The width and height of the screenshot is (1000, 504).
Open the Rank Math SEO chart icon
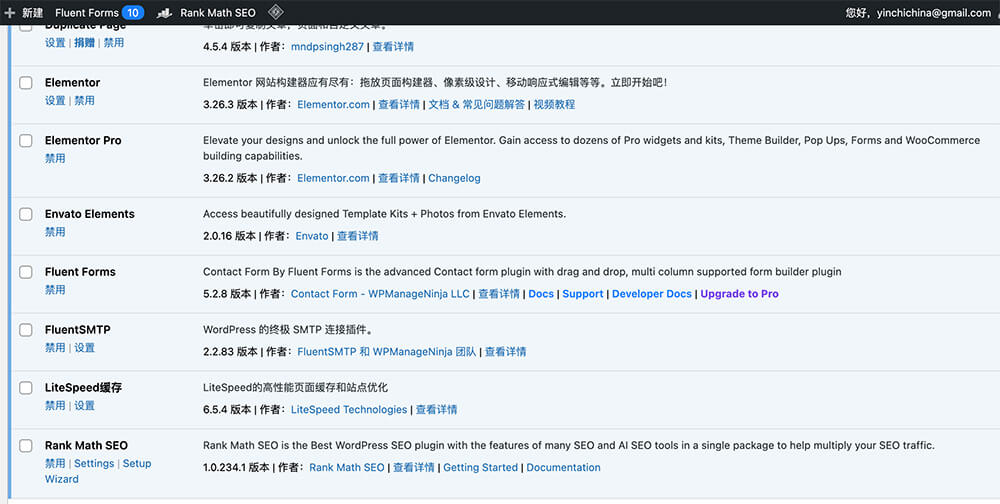click(x=164, y=13)
